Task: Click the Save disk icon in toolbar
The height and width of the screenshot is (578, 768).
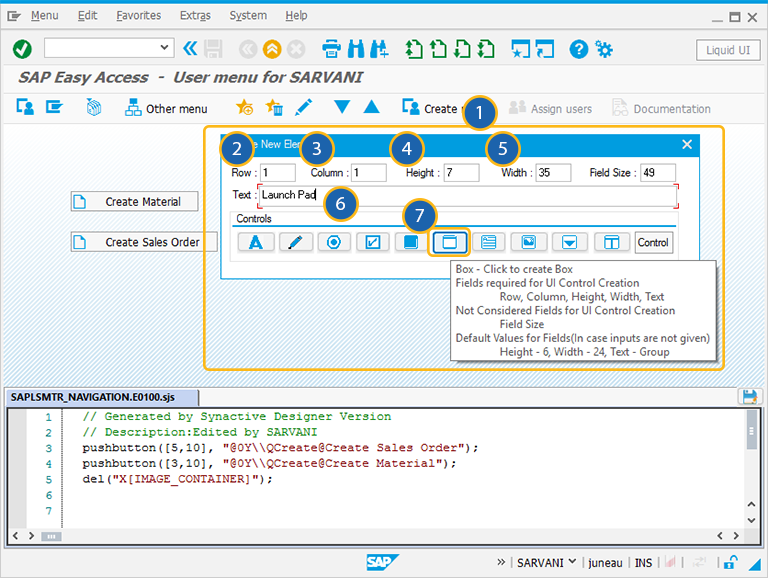Action: pyautogui.click(x=213, y=49)
